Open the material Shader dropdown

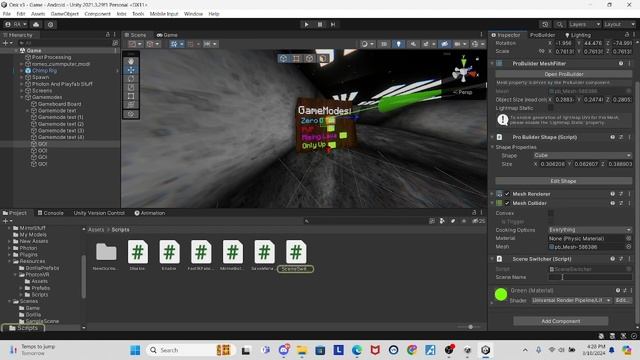point(571,300)
